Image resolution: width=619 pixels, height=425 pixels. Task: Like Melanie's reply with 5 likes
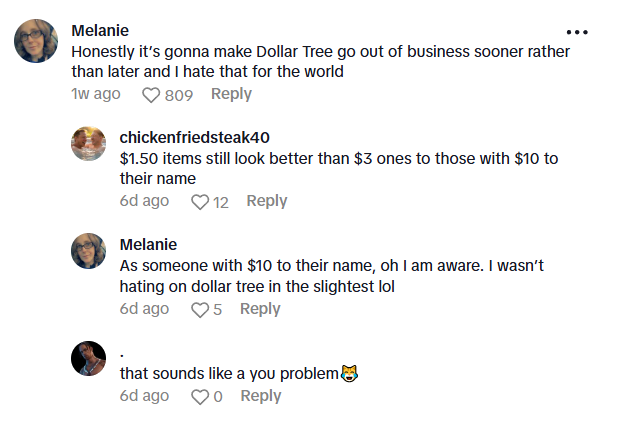[x=199, y=310]
